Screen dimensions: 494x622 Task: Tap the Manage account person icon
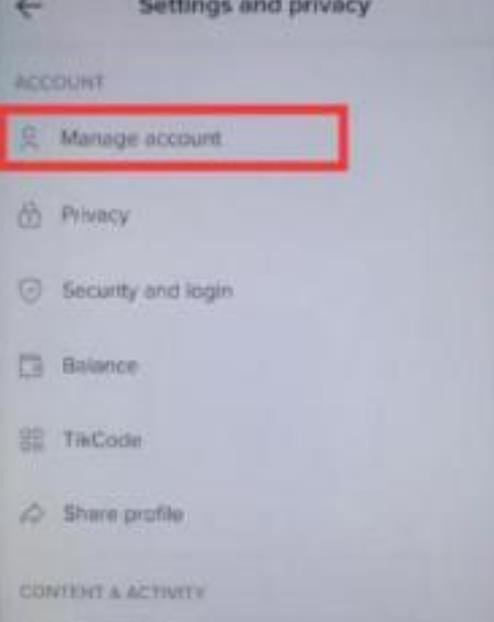30,138
